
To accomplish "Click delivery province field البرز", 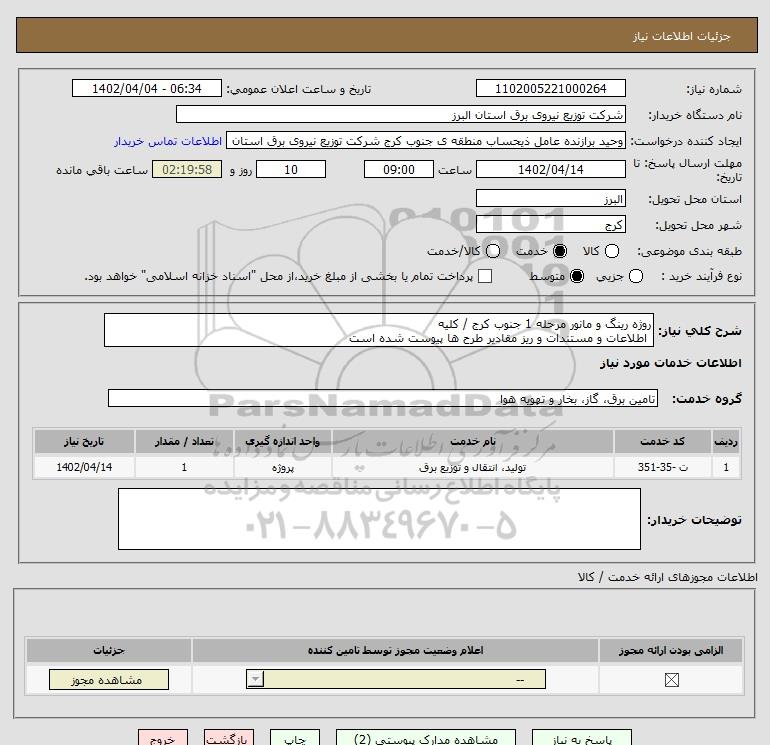I will point(550,198).
